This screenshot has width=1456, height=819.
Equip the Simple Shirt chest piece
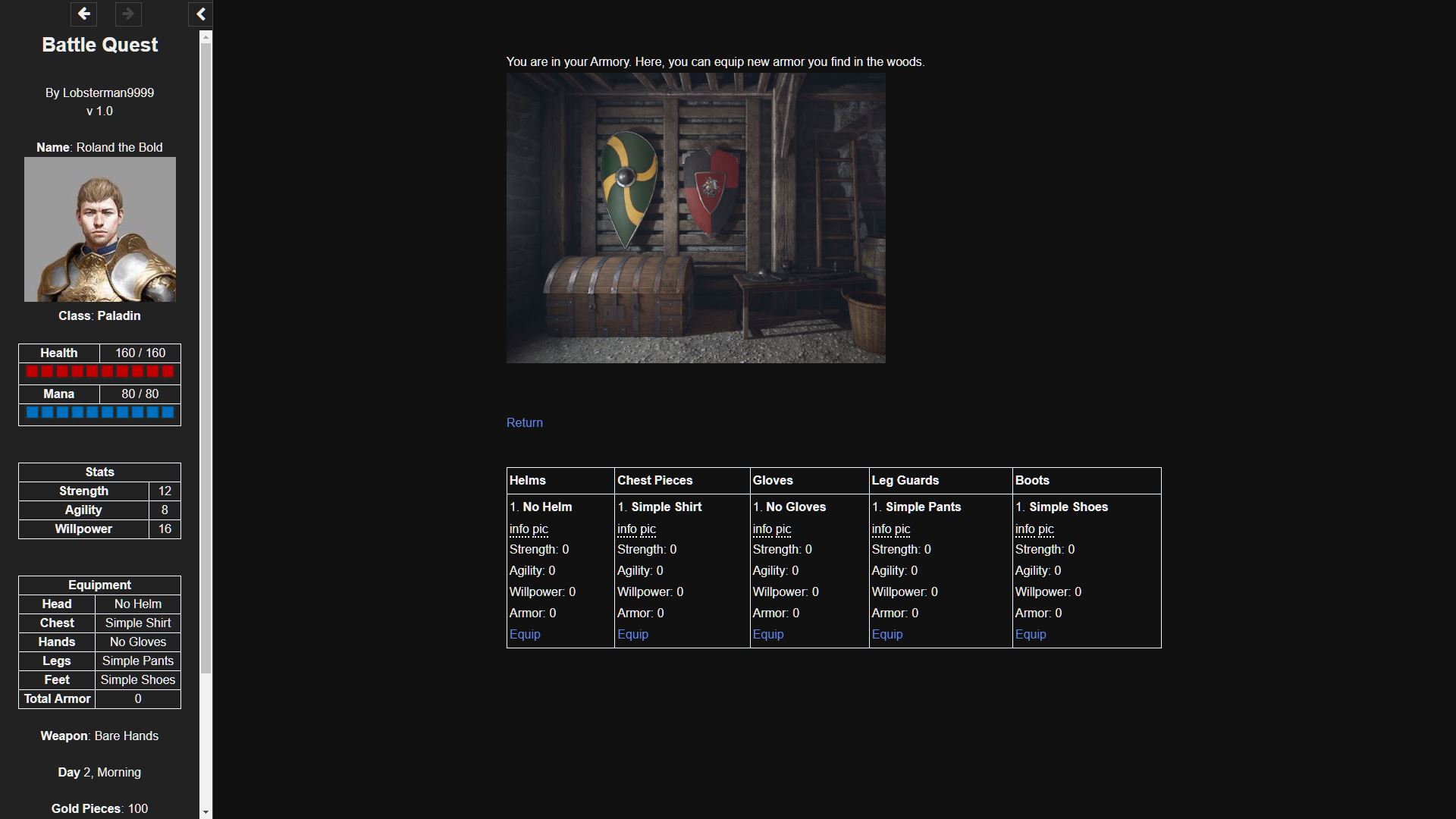pyautogui.click(x=632, y=634)
